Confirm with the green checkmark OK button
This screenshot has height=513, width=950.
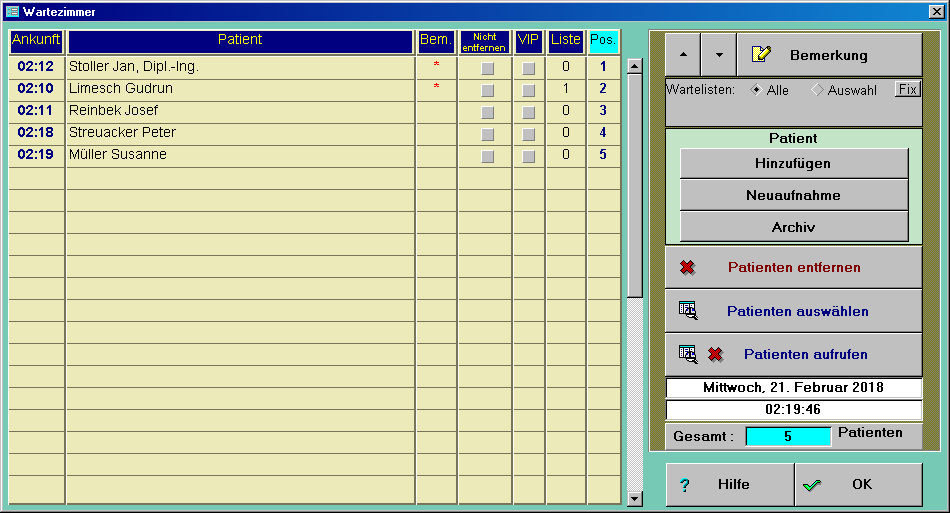pyautogui.click(x=859, y=484)
